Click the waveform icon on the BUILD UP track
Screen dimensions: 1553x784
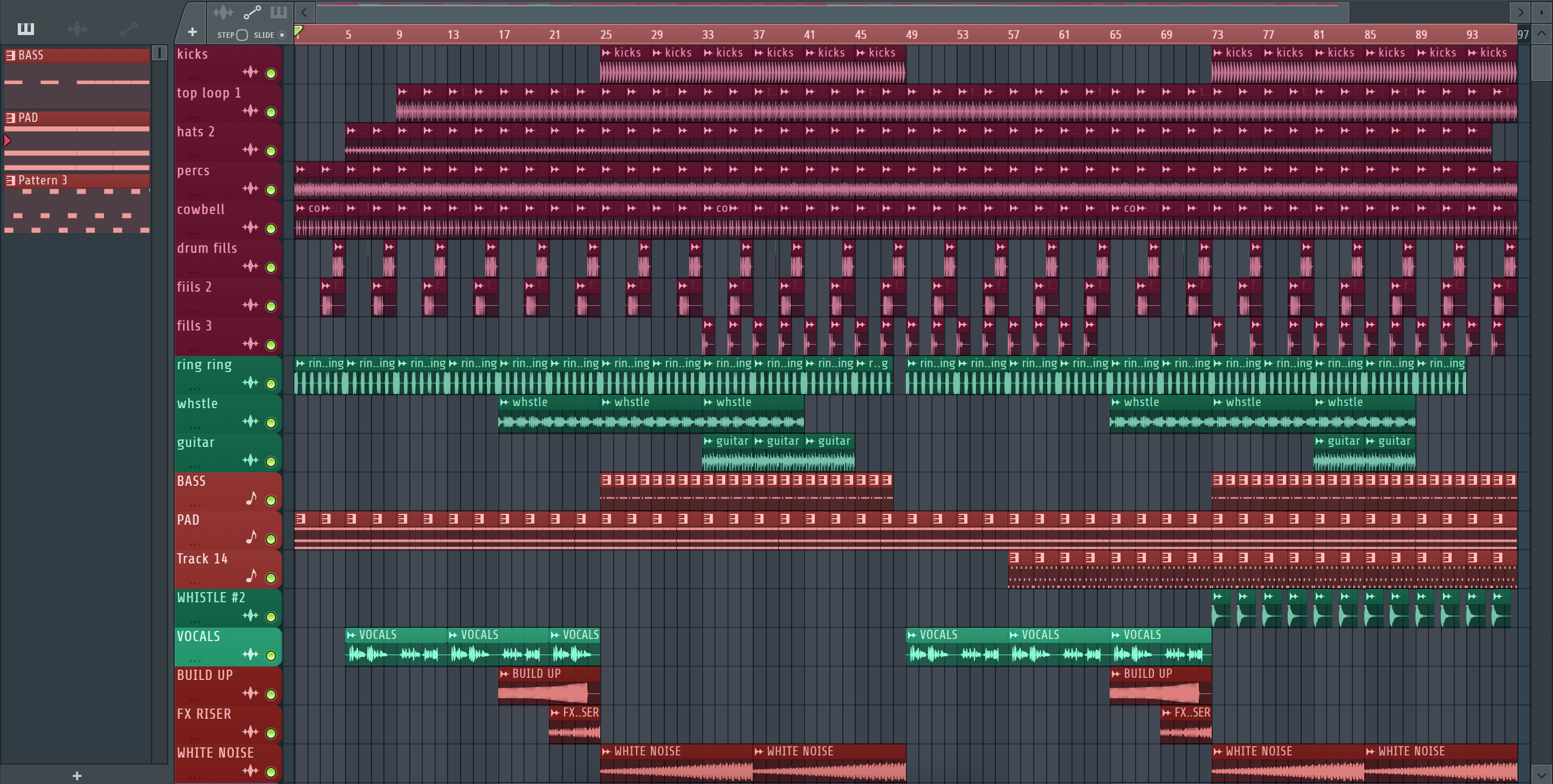click(250, 693)
